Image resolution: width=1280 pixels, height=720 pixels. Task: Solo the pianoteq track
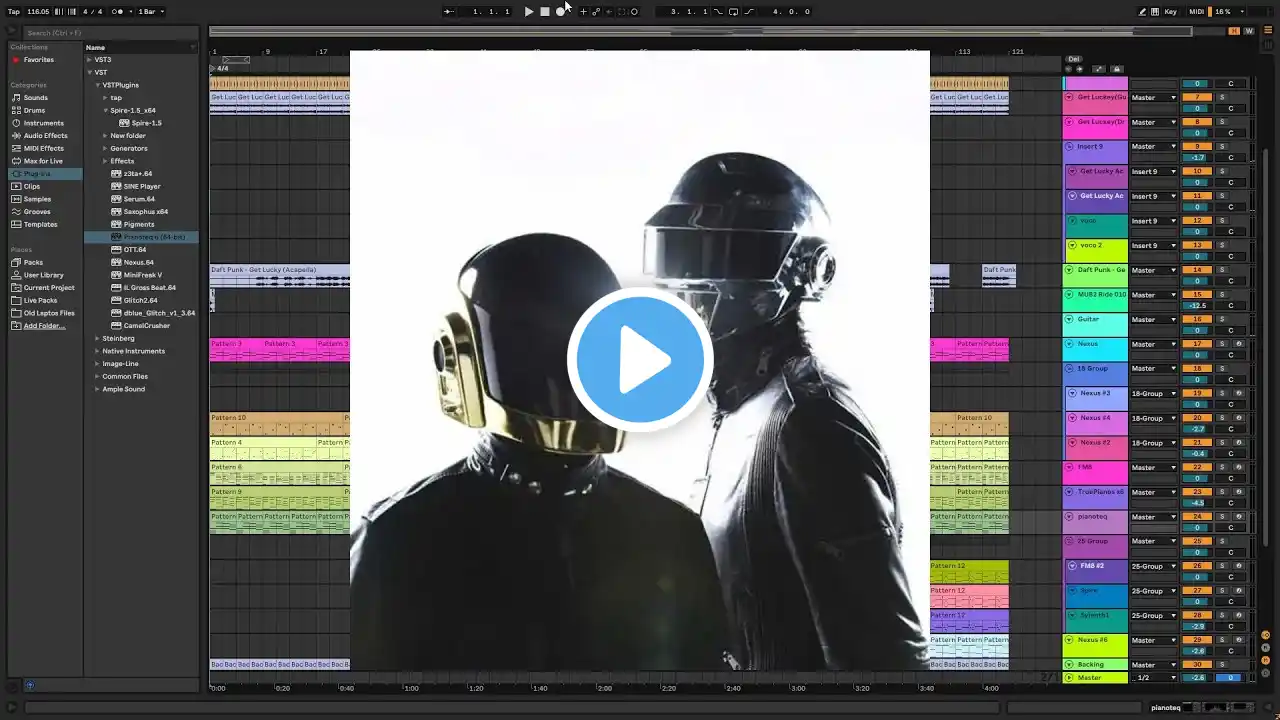point(1222,517)
